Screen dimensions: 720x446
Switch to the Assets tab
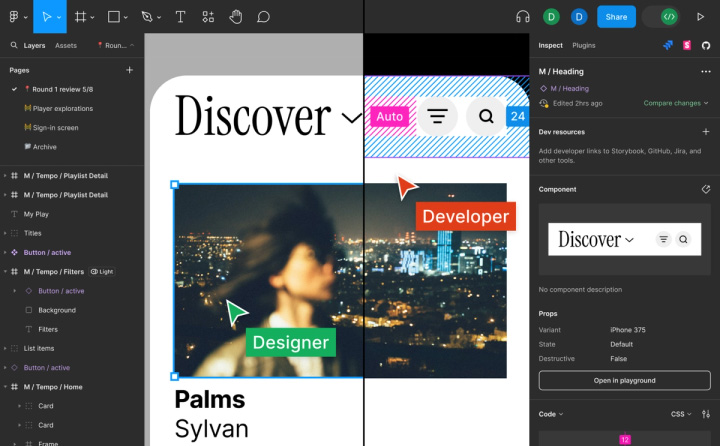(66, 45)
